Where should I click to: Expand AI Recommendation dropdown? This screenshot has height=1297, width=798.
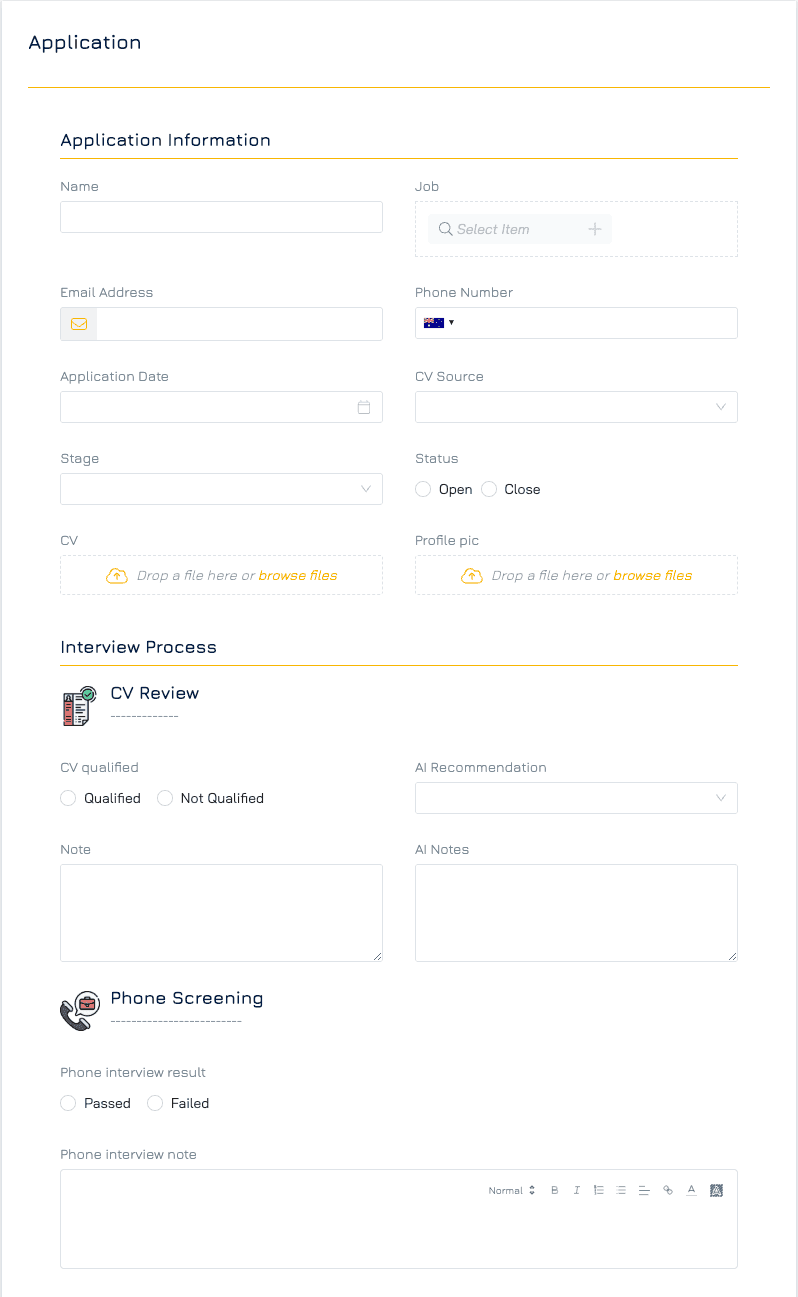(576, 798)
